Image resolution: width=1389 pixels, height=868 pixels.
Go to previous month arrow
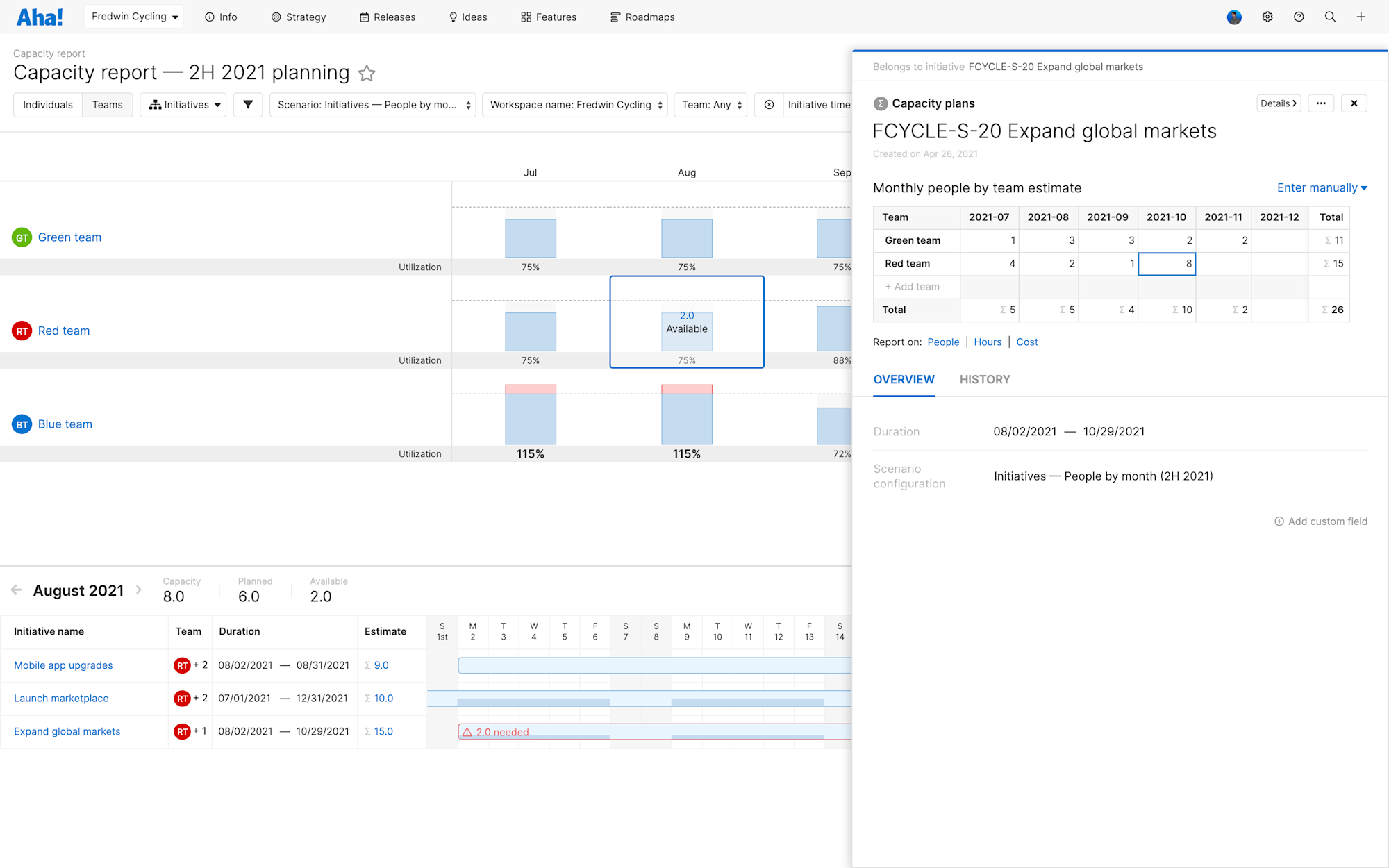point(16,590)
